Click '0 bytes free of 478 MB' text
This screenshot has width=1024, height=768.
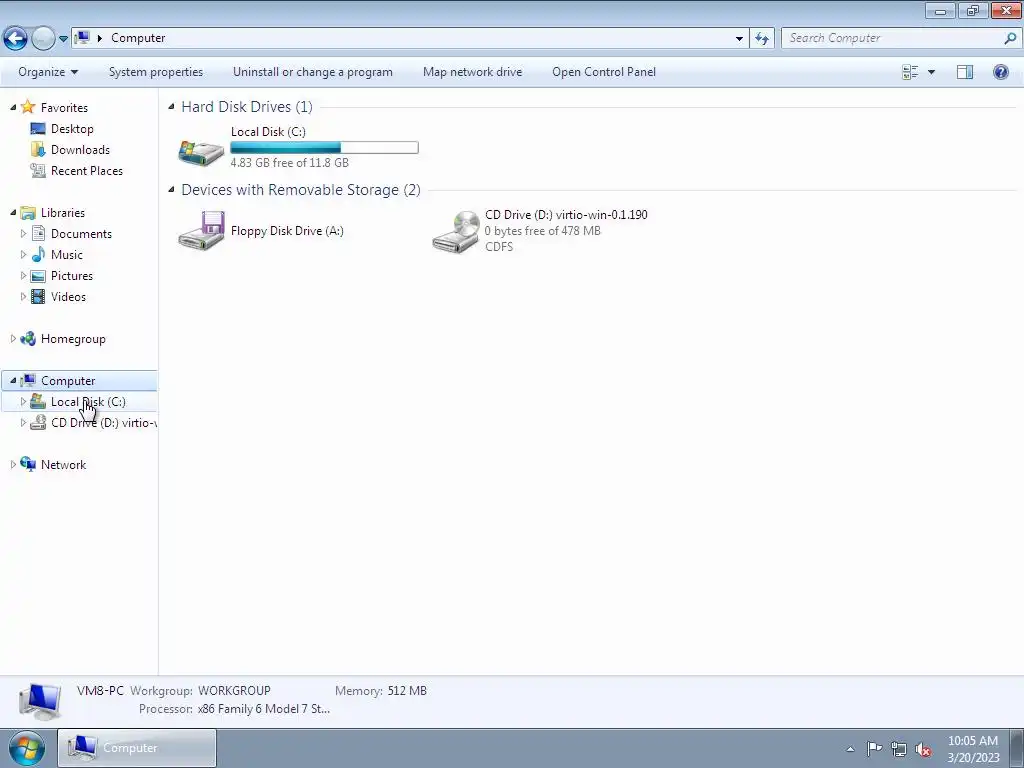[x=542, y=231]
